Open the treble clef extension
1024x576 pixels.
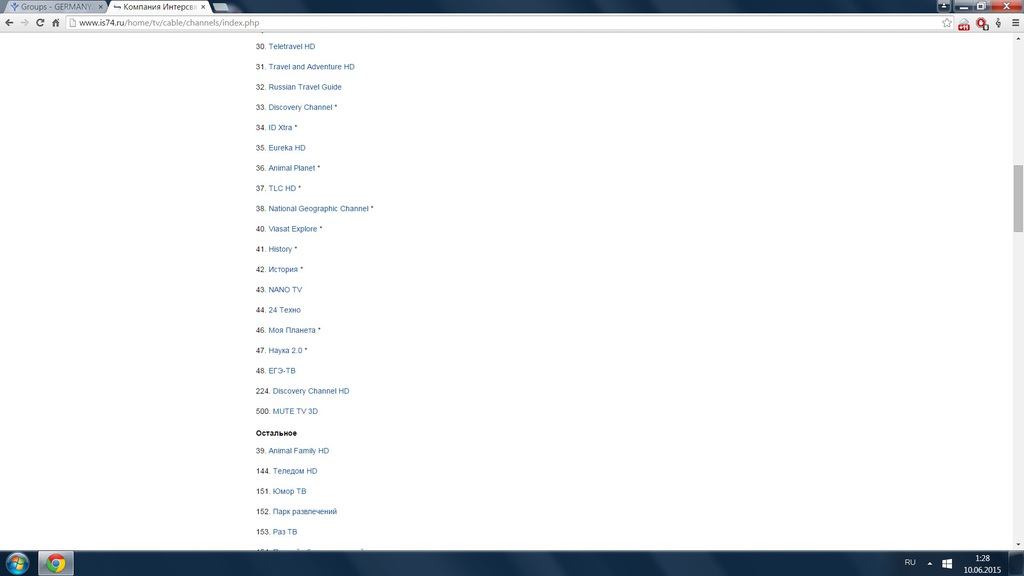[999, 24]
